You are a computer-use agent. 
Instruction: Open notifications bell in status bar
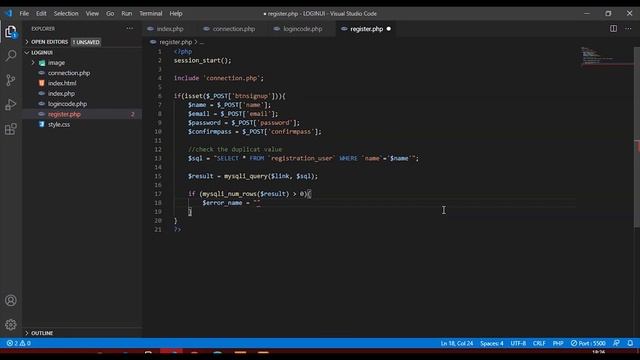(630, 343)
